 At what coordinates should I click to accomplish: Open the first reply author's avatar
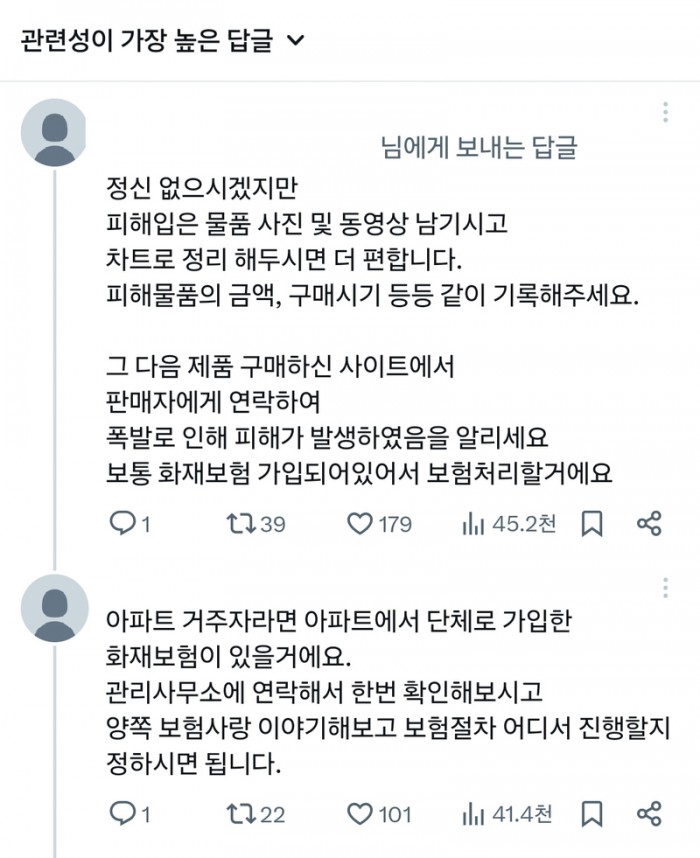click(x=54, y=132)
